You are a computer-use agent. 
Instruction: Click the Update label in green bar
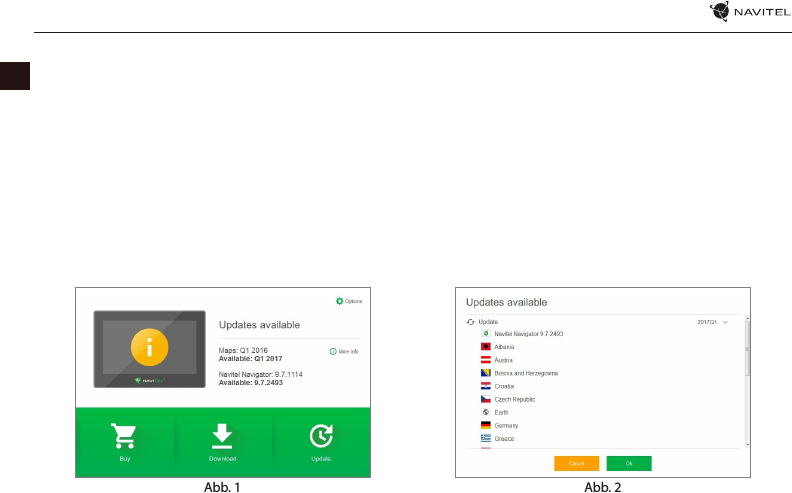tap(321, 459)
